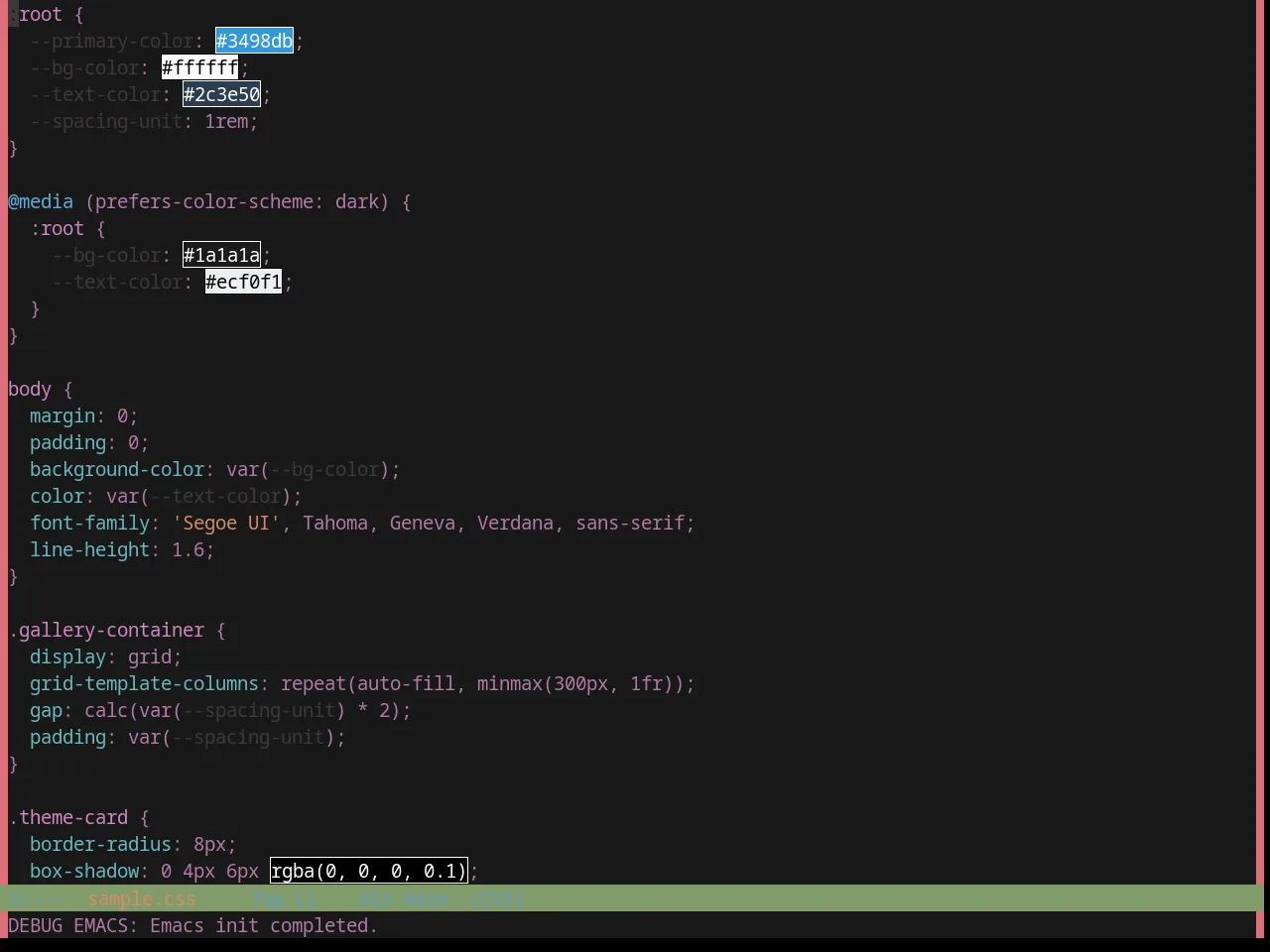Click the sample.css buffer name in mode line
Image resolution: width=1270 pixels, height=952 pixels.
pos(142,898)
